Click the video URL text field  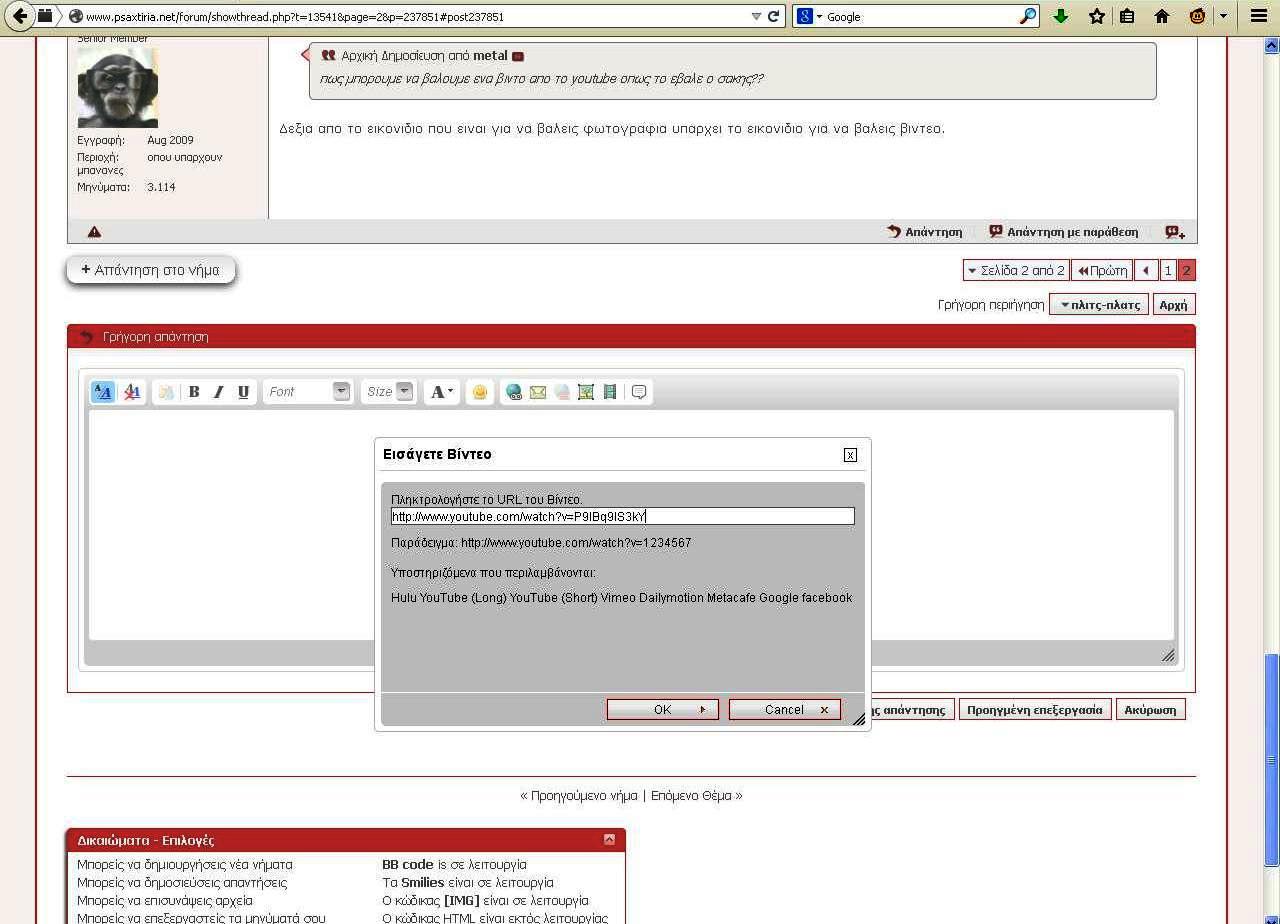click(622, 517)
